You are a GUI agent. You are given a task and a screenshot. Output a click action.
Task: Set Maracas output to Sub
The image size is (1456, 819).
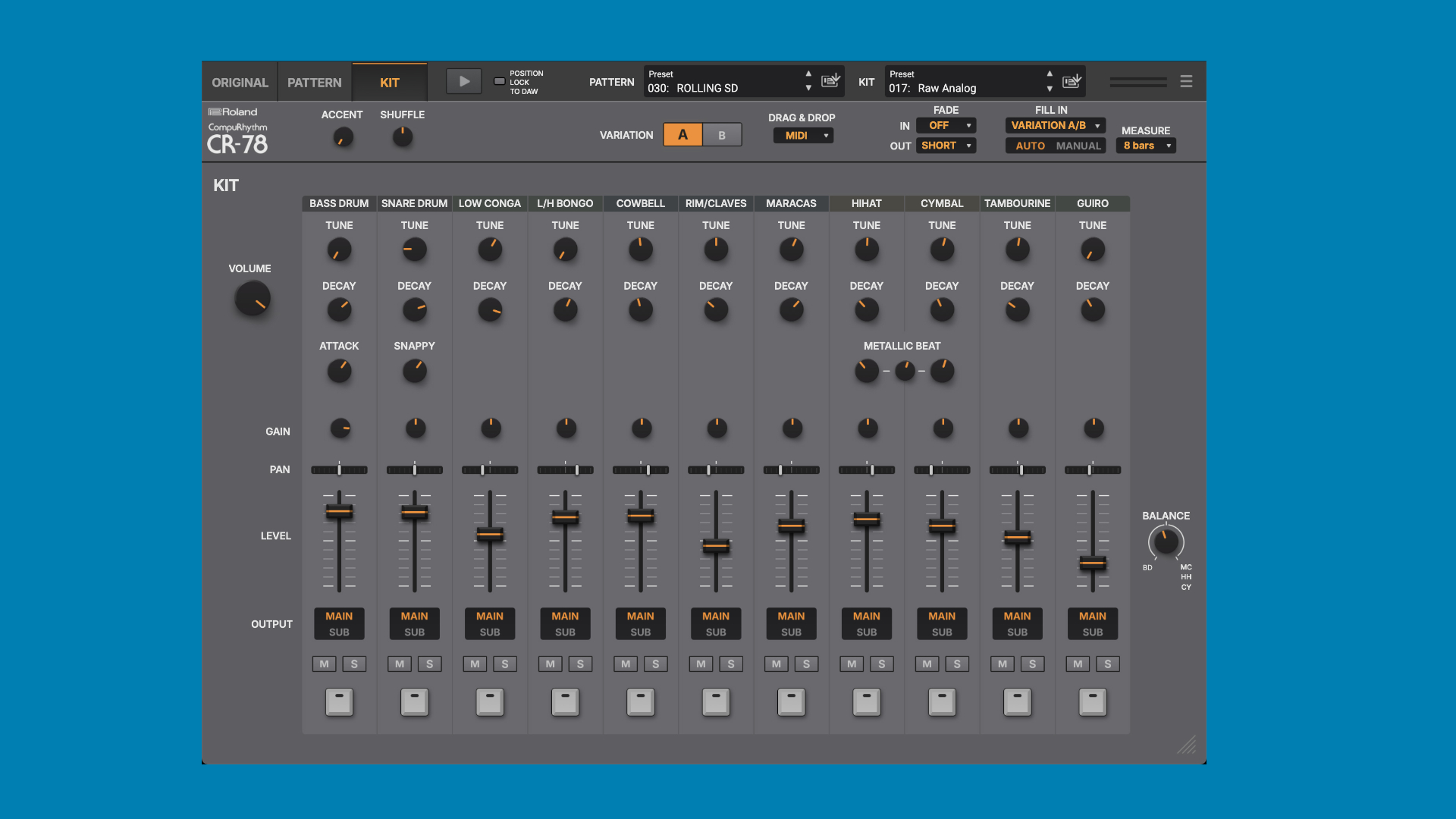(791, 632)
